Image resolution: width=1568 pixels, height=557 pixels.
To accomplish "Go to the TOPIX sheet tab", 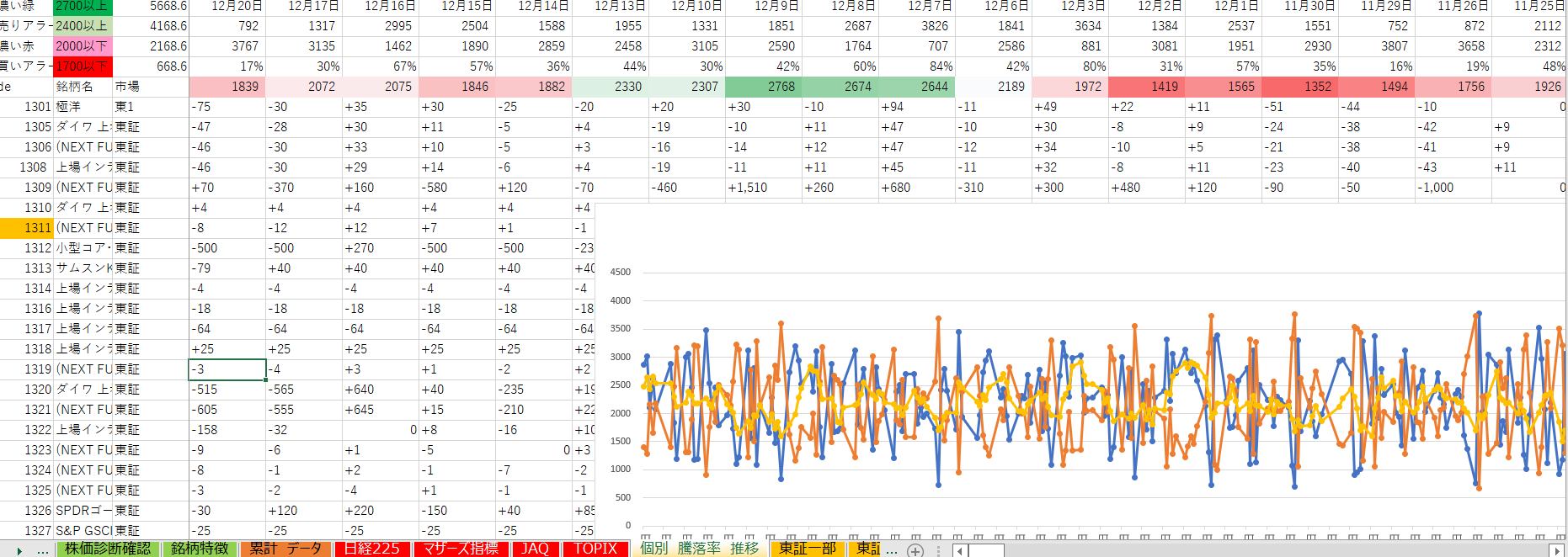I will 595,549.
